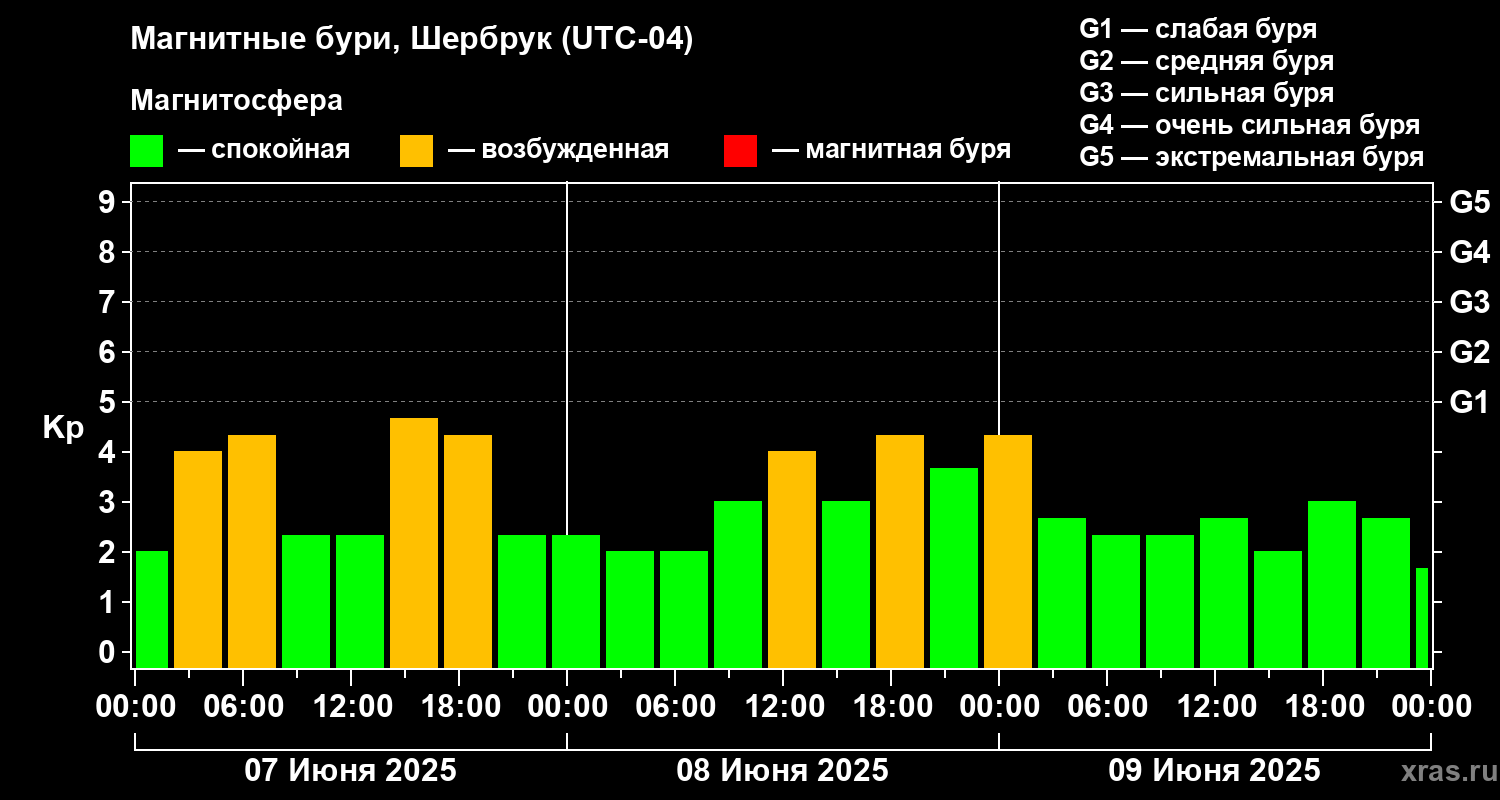Click the '— спокойная' legend label
Image resolution: width=1500 pixels, height=800 pixels.
(264, 150)
